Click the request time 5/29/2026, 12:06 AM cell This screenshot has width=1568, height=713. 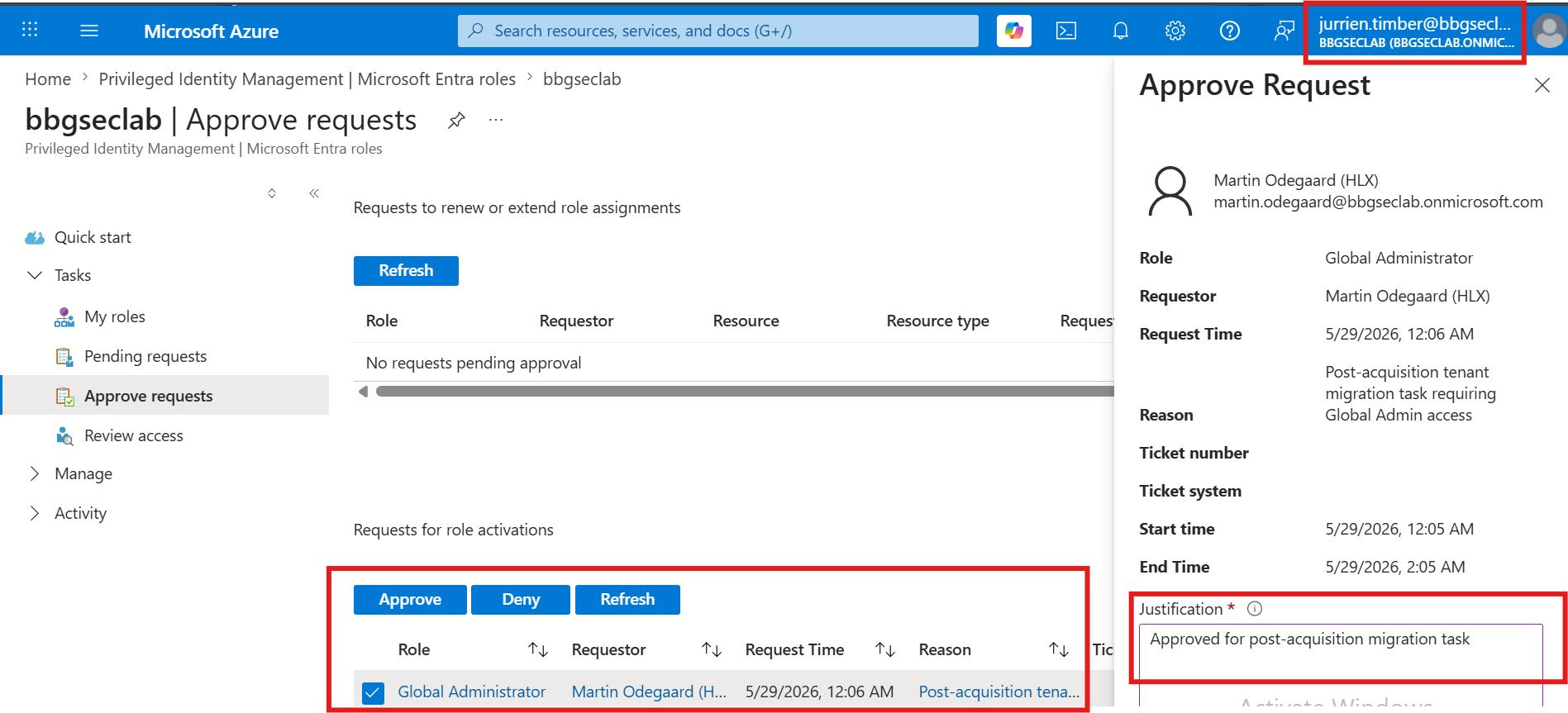tap(819, 692)
